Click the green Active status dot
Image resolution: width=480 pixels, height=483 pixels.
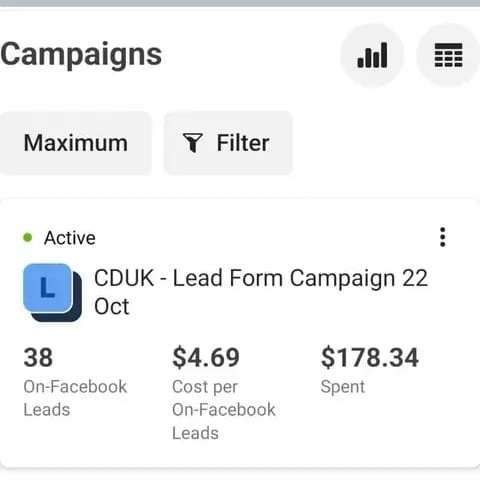(x=28, y=238)
